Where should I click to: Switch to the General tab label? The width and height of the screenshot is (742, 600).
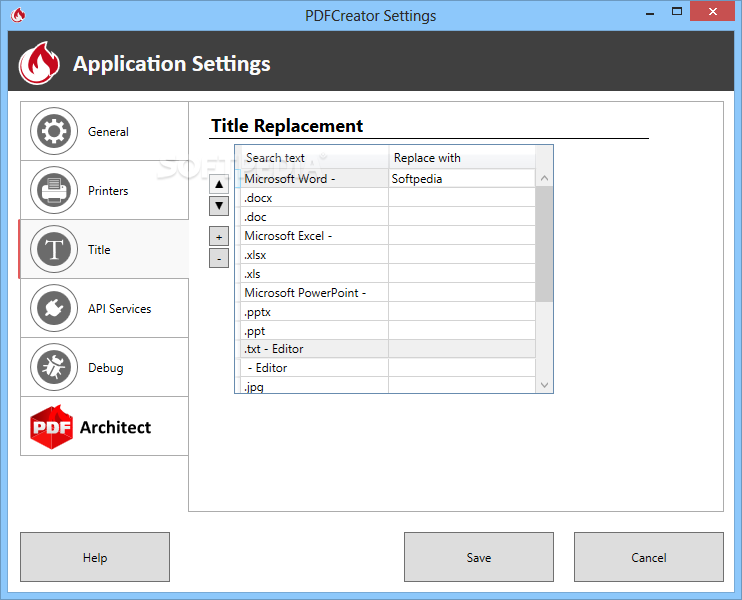(x=108, y=132)
